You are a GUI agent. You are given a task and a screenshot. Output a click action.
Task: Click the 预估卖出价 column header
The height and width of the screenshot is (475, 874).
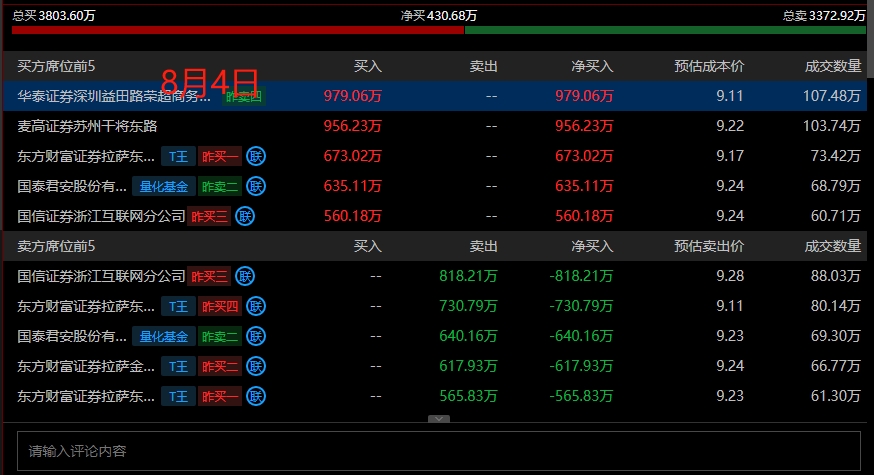(x=709, y=246)
